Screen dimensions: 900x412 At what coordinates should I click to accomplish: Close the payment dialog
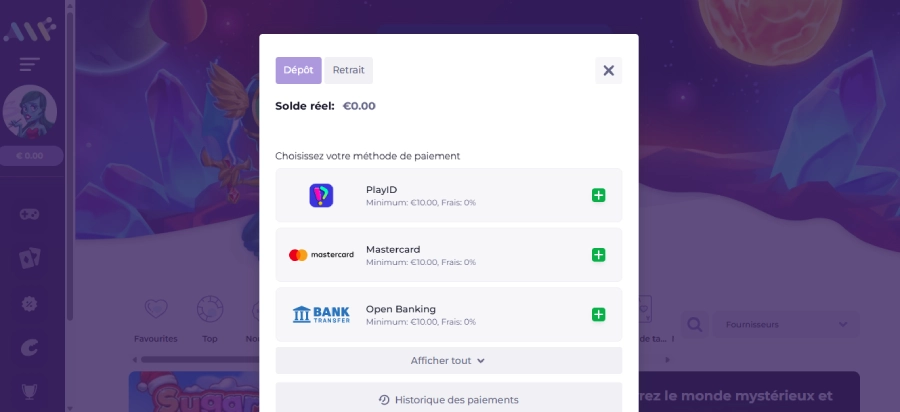coord(608,70)
